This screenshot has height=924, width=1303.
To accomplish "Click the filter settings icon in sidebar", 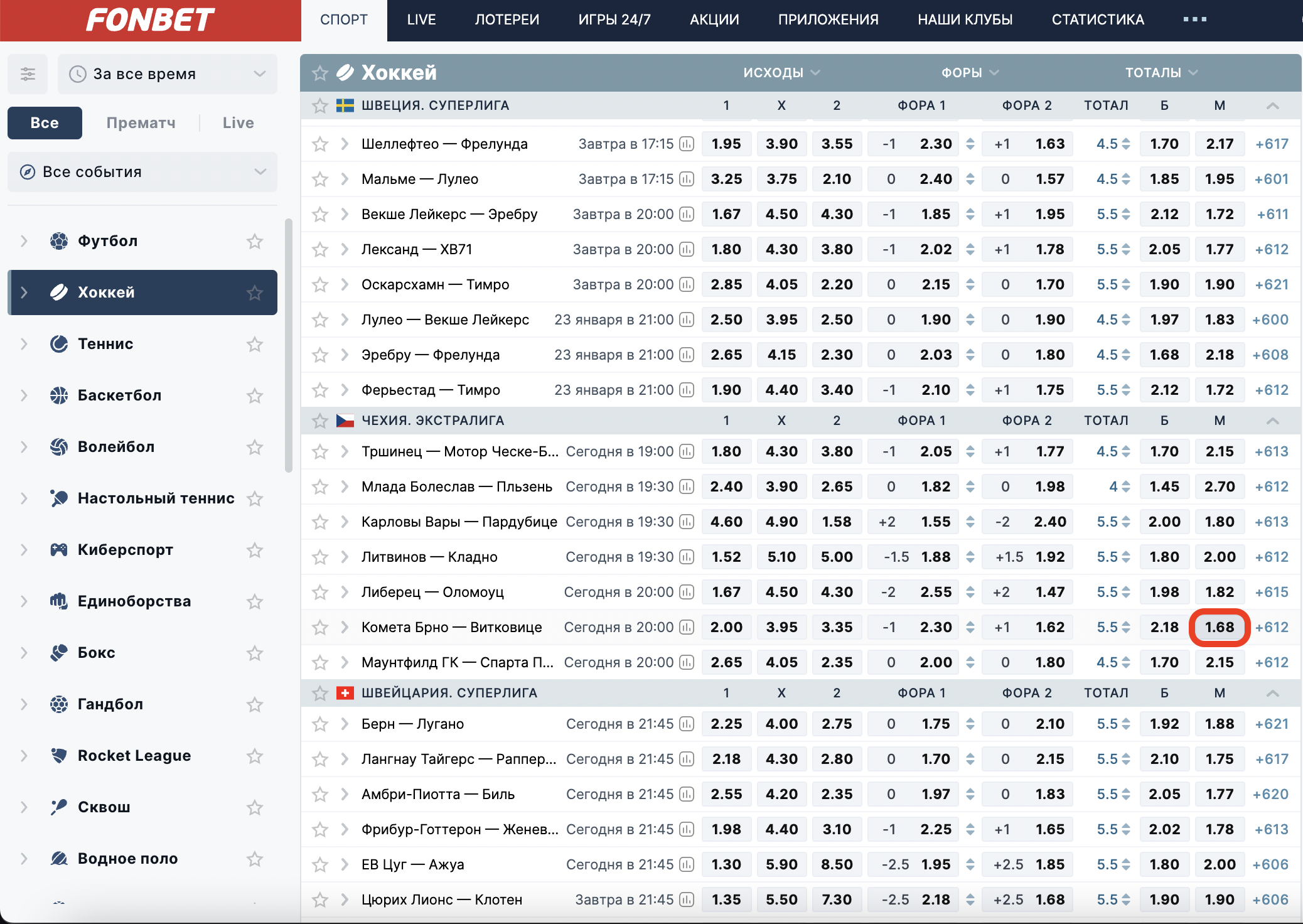I will pyautogui.click(x=28, y=74).
